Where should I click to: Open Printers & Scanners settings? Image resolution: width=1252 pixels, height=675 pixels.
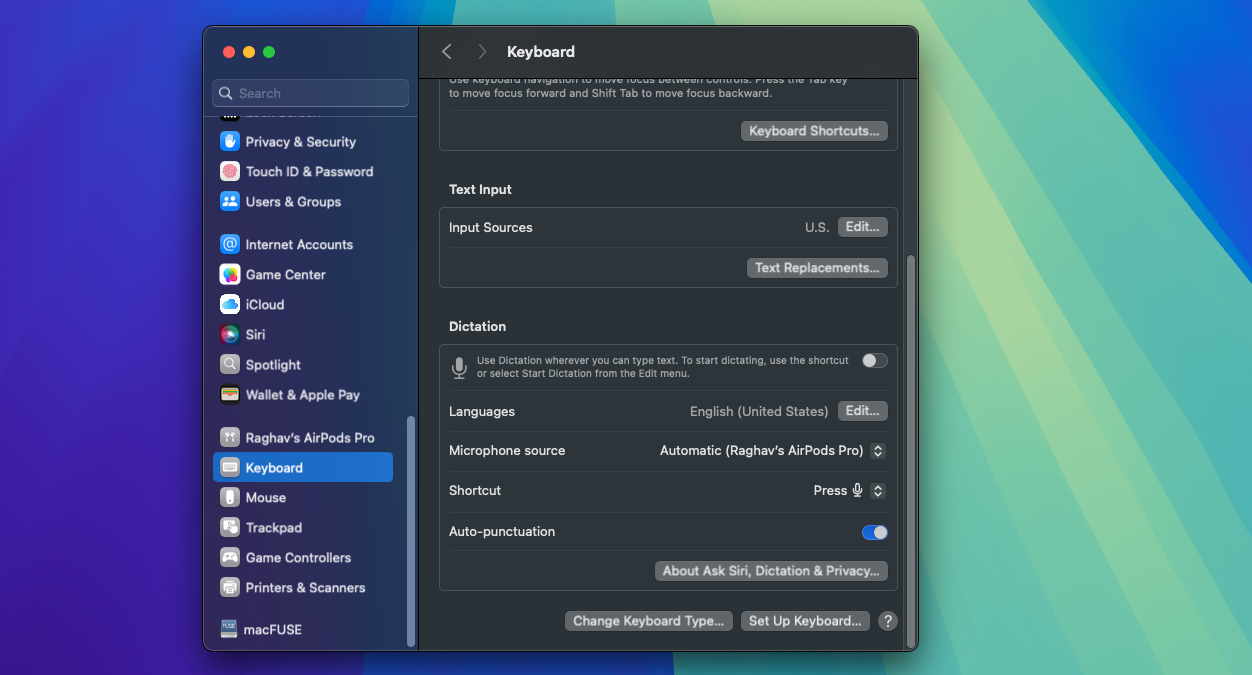pos(230,588)
